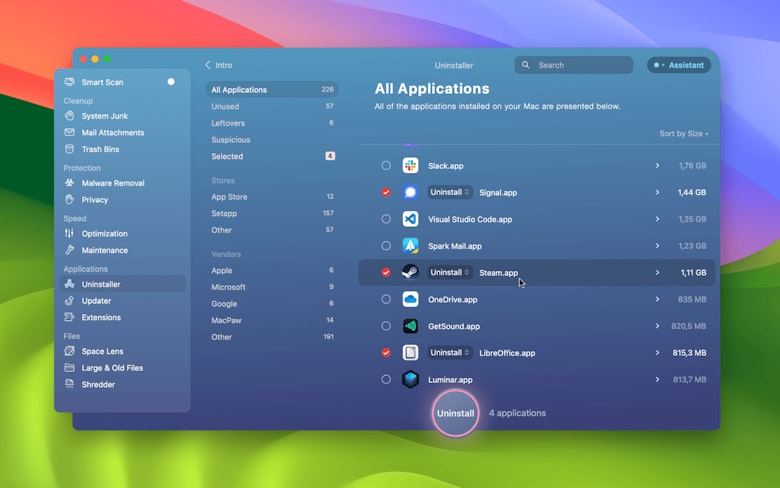Expand the Spark Mail.app details chevron
Image resolution: width=780 pixels, height=488 pixels.
pos(657,246)
